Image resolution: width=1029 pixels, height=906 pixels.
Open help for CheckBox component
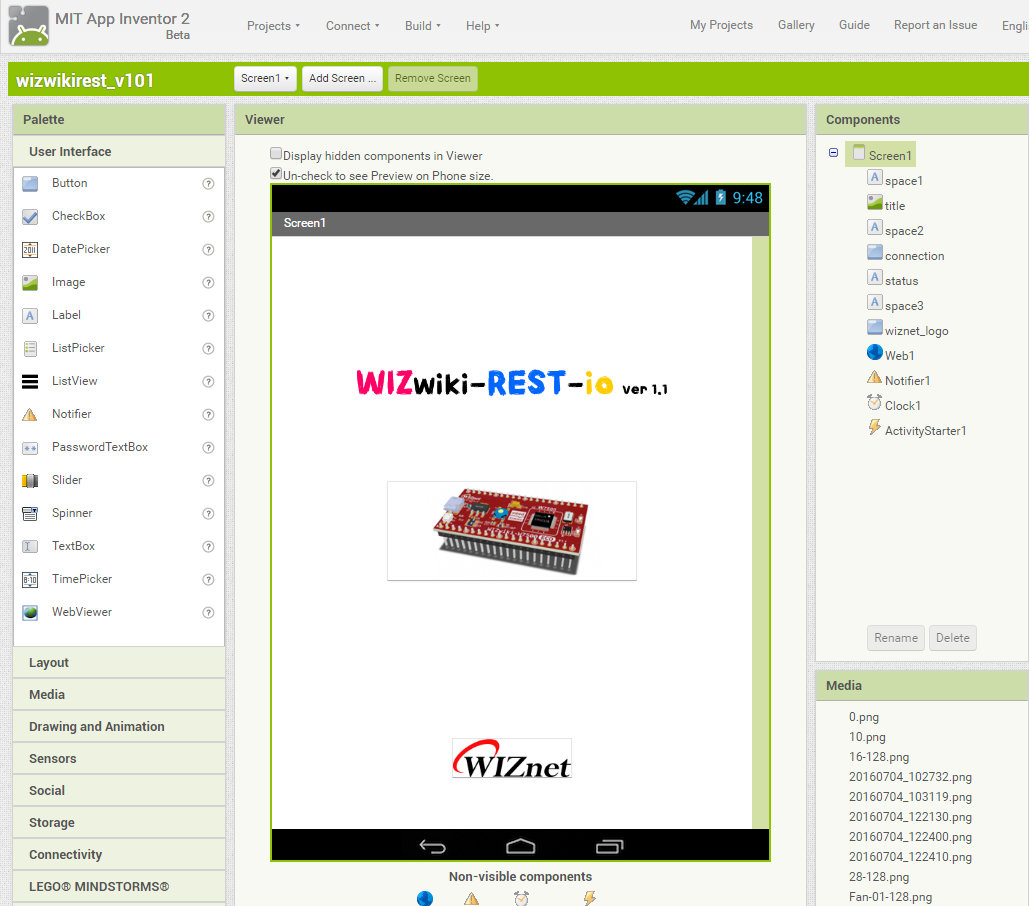(208, 216)
